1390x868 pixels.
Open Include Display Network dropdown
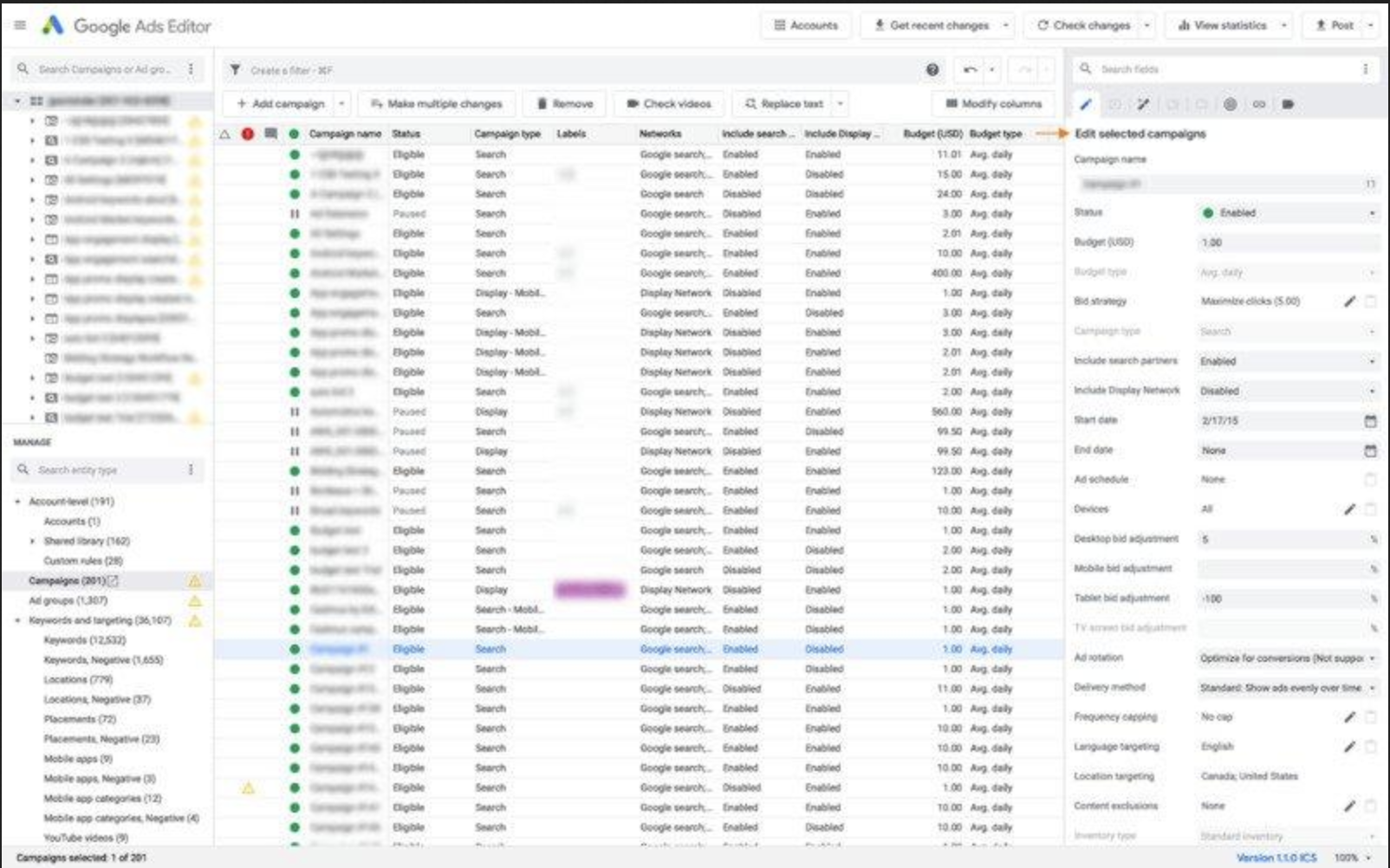(x=1288, y=392)
